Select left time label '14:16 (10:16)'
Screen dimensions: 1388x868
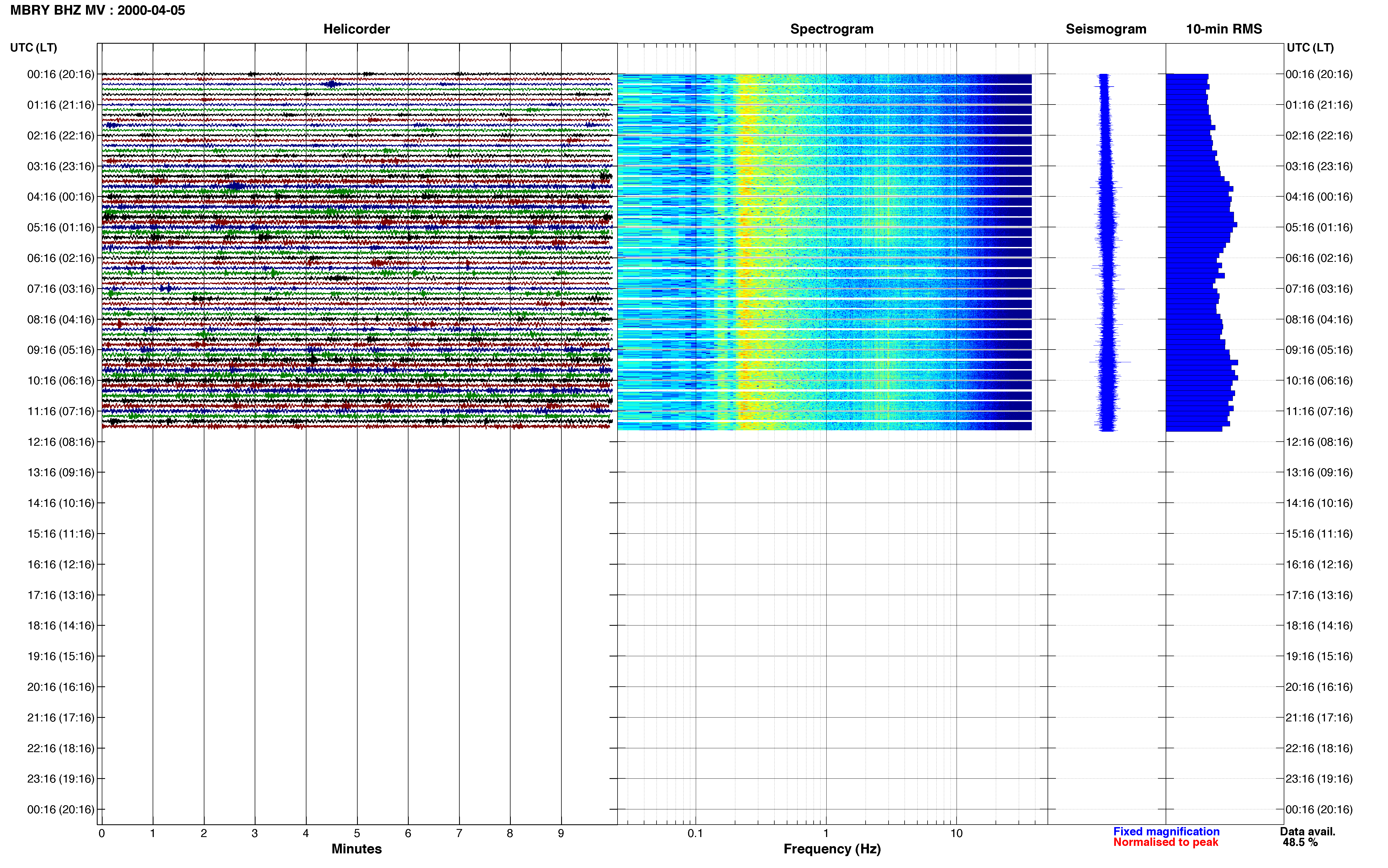pos(61,503)
